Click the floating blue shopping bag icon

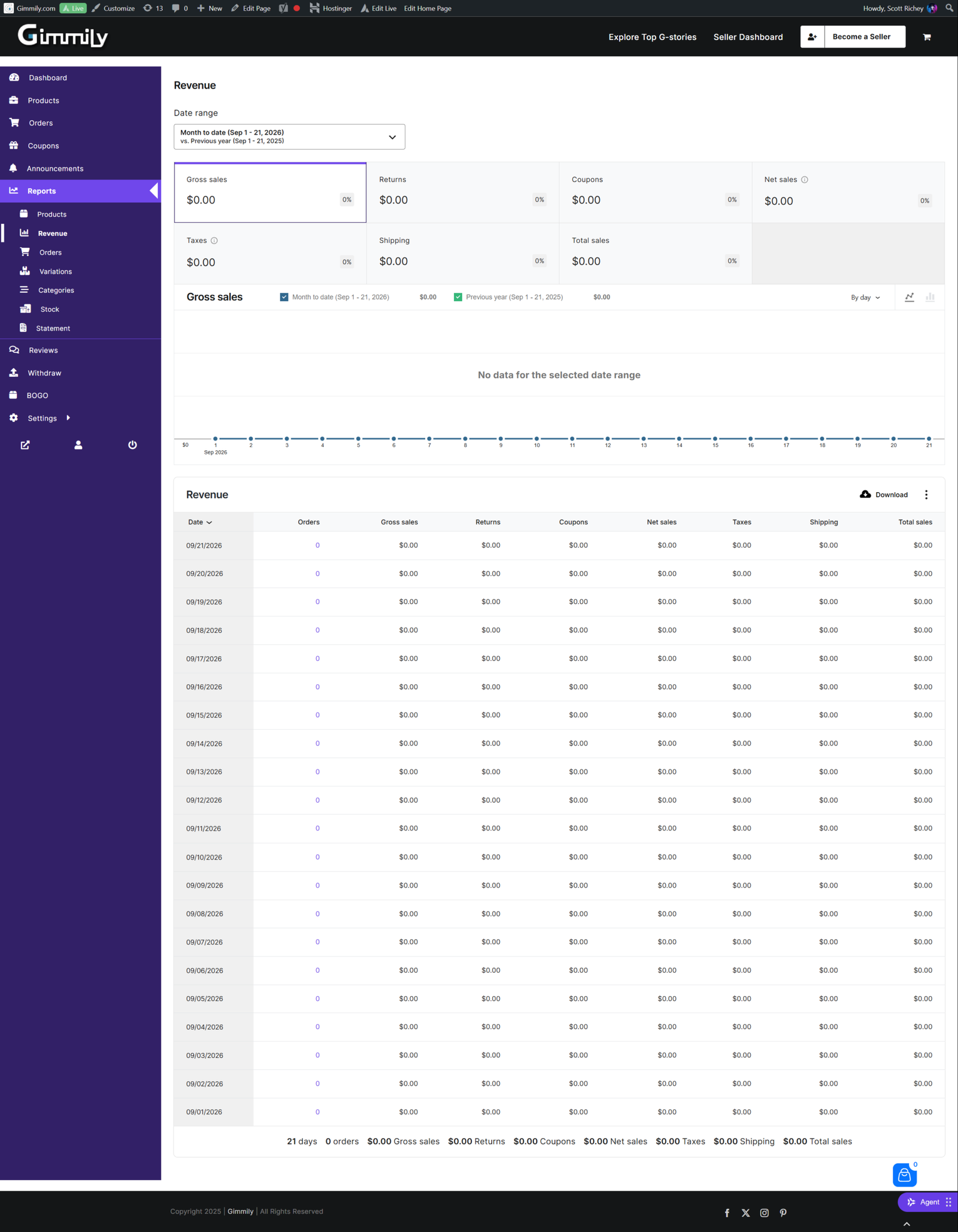click(904, 1175)
